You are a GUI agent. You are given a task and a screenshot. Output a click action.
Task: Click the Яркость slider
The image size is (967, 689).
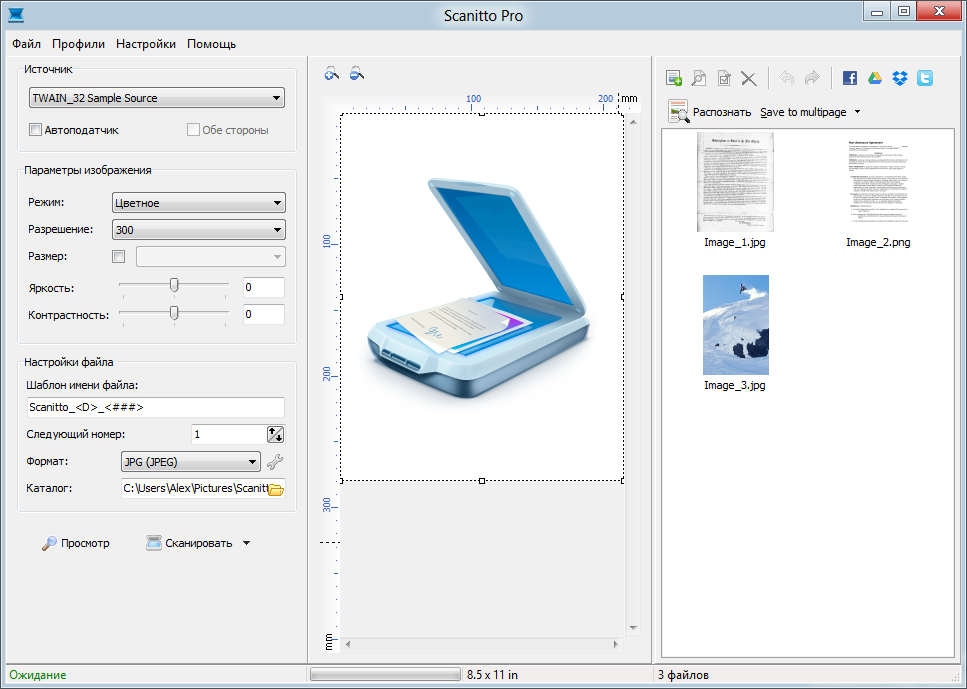coord(174,285)
